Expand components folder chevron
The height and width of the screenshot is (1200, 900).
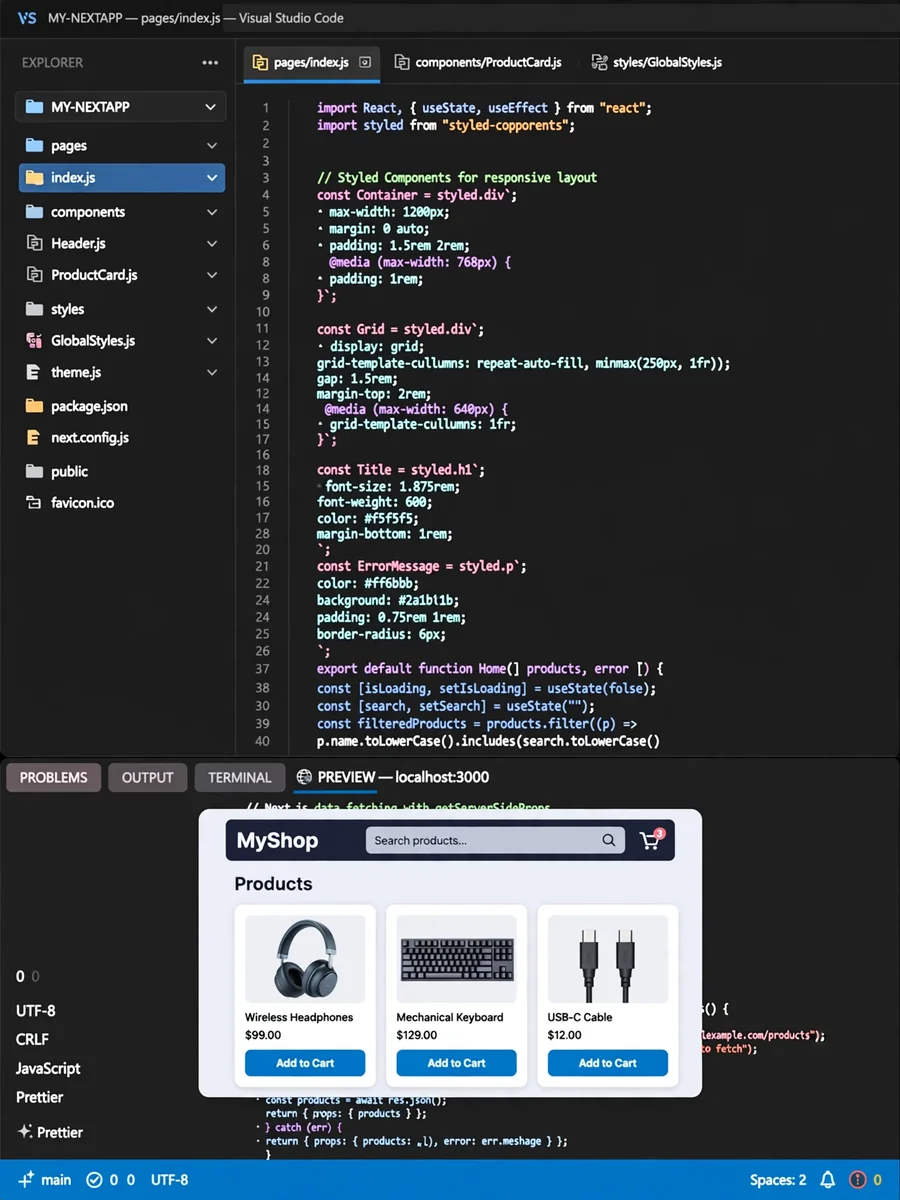point(212,212)
